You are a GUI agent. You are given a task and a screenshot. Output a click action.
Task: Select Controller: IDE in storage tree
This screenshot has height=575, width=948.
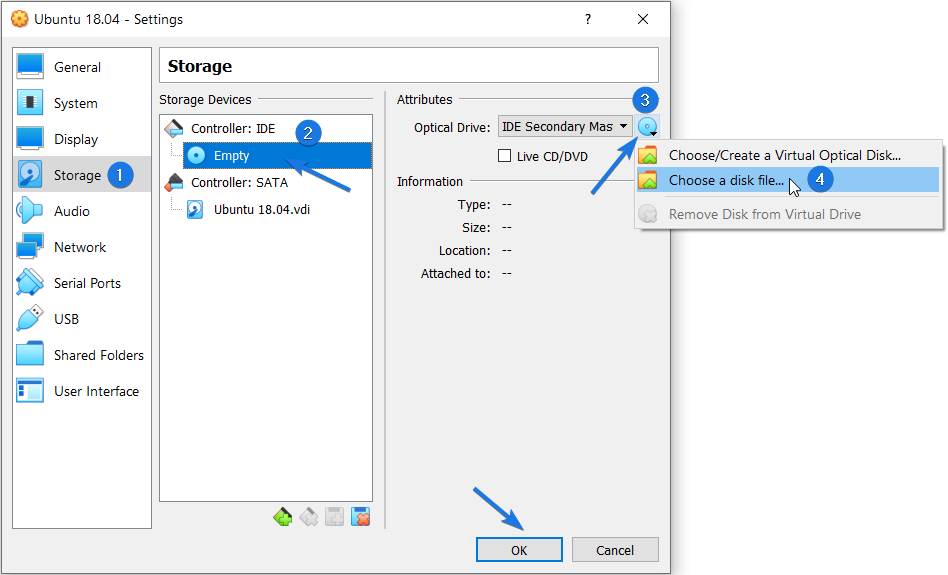233,129
